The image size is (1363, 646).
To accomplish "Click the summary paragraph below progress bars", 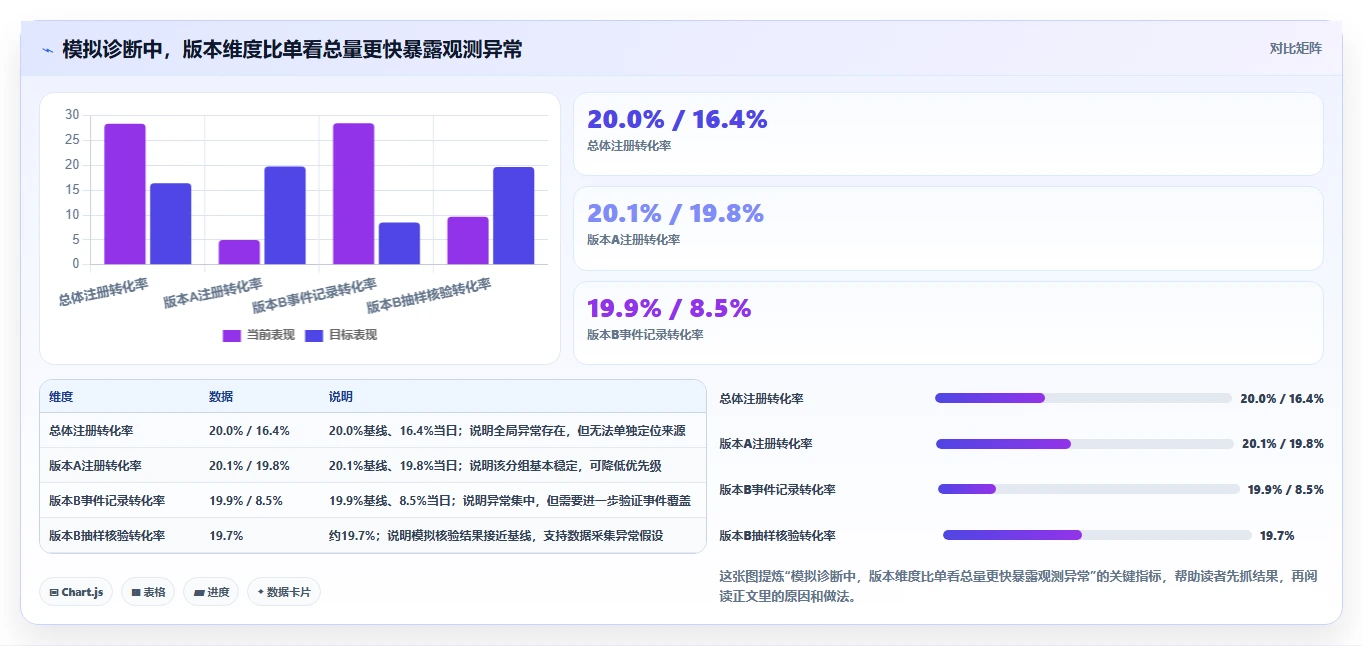I will [1018, 587].
